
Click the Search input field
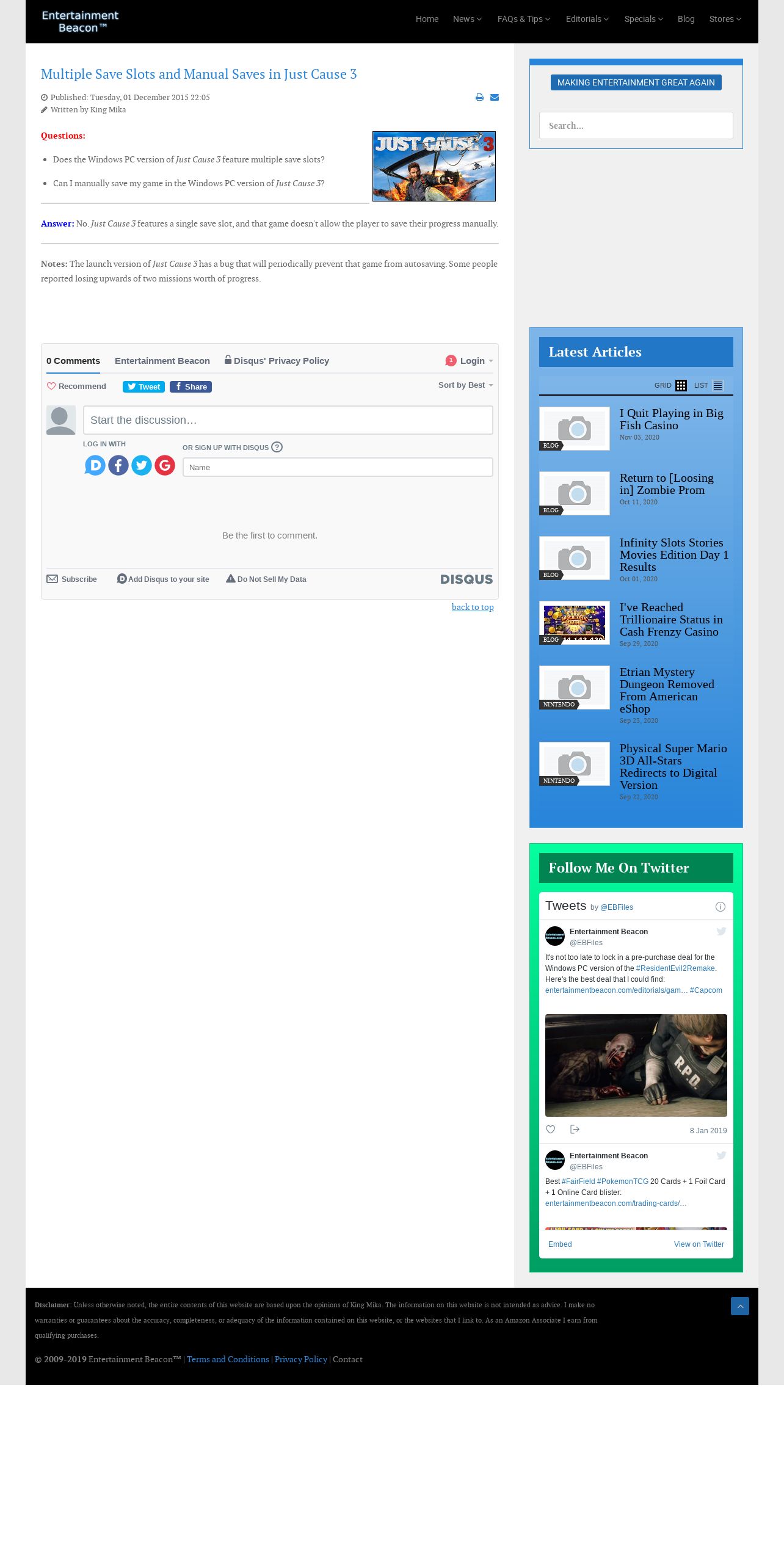pyautogui.click(x=636, y=126)
